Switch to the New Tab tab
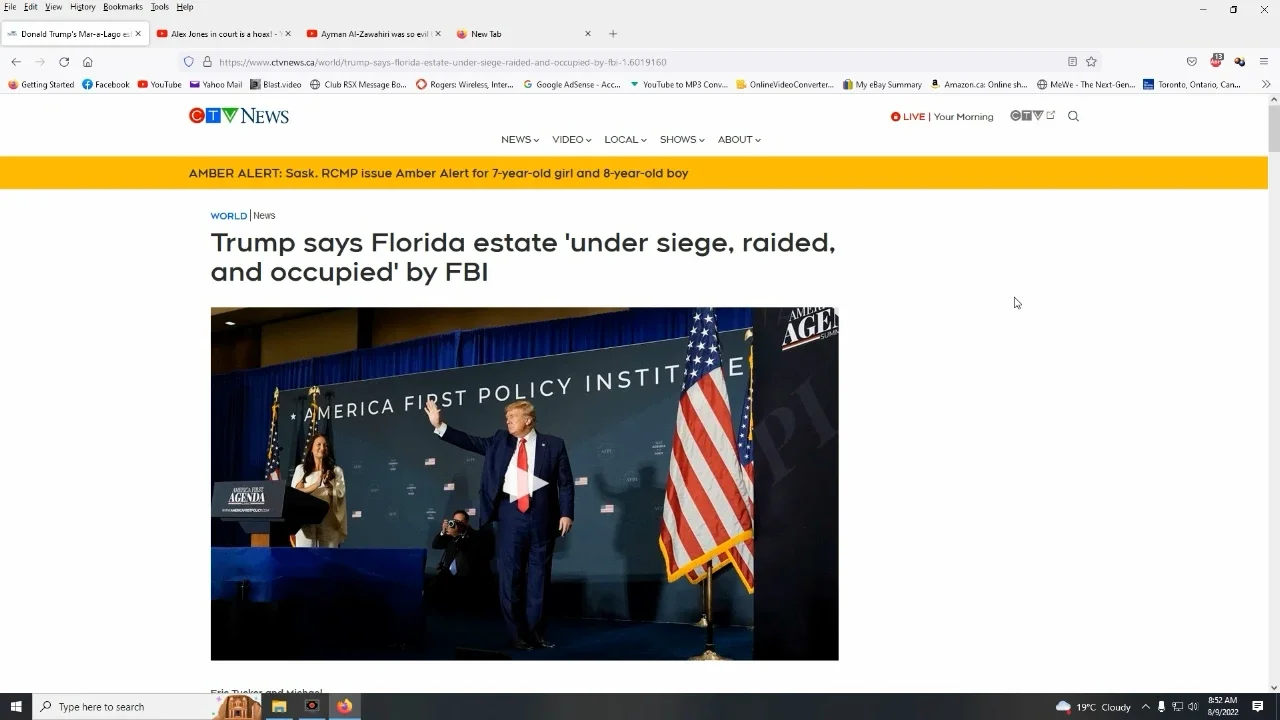The image size is (1280, 720). click(523, 34)
